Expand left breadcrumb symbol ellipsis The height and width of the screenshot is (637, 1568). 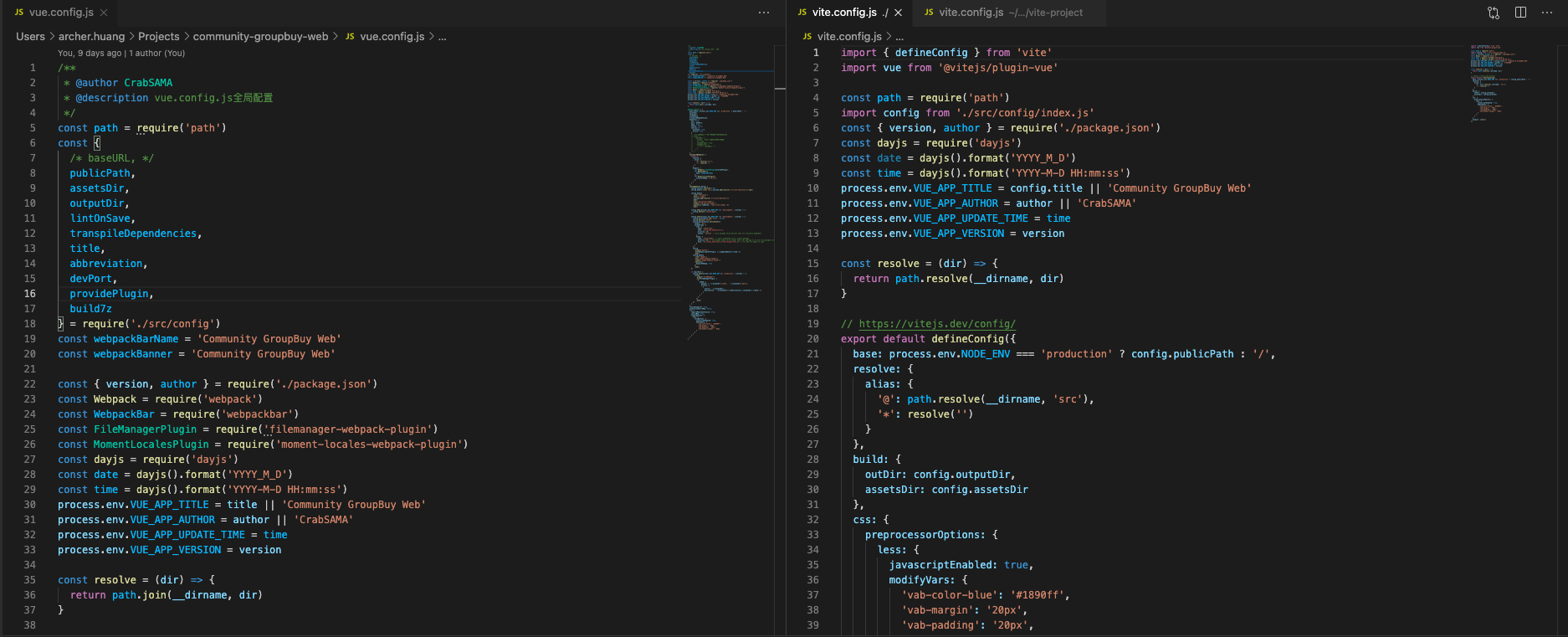coord(443,37)
